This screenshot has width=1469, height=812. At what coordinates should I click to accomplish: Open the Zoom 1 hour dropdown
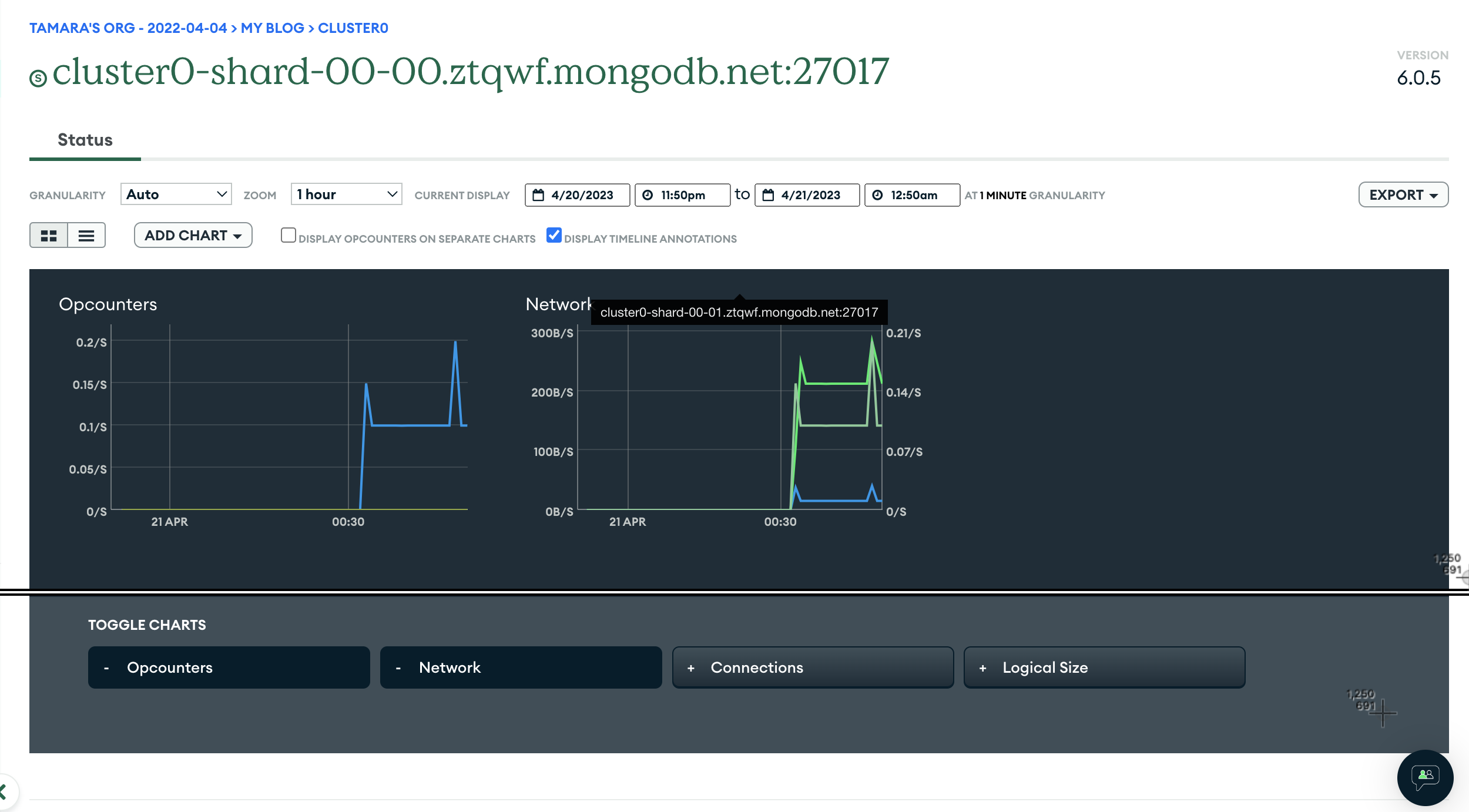click(x=346, y=194)
